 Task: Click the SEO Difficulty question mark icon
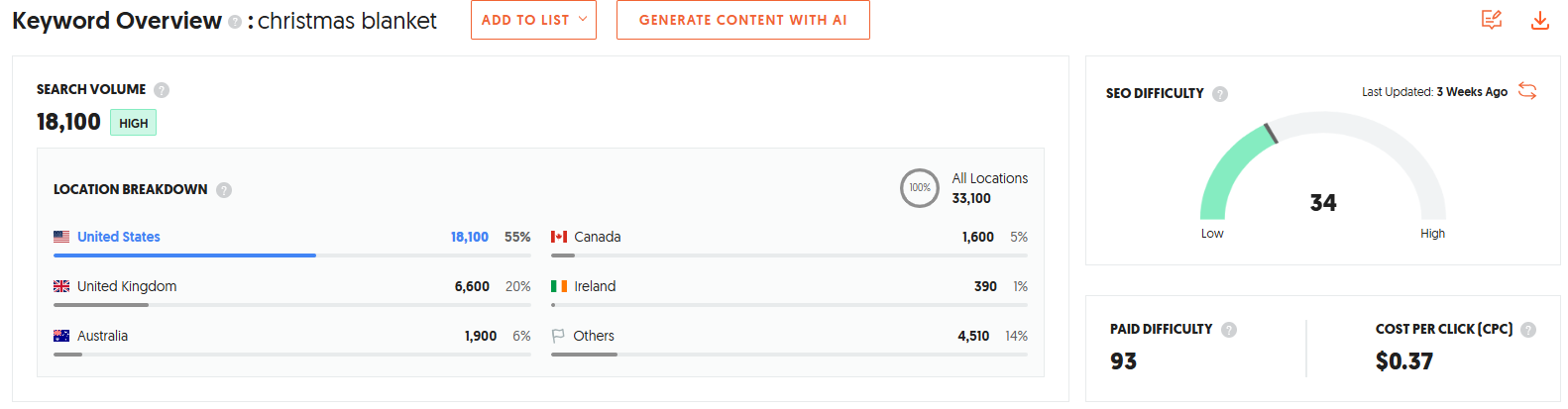coord(1220,94)
